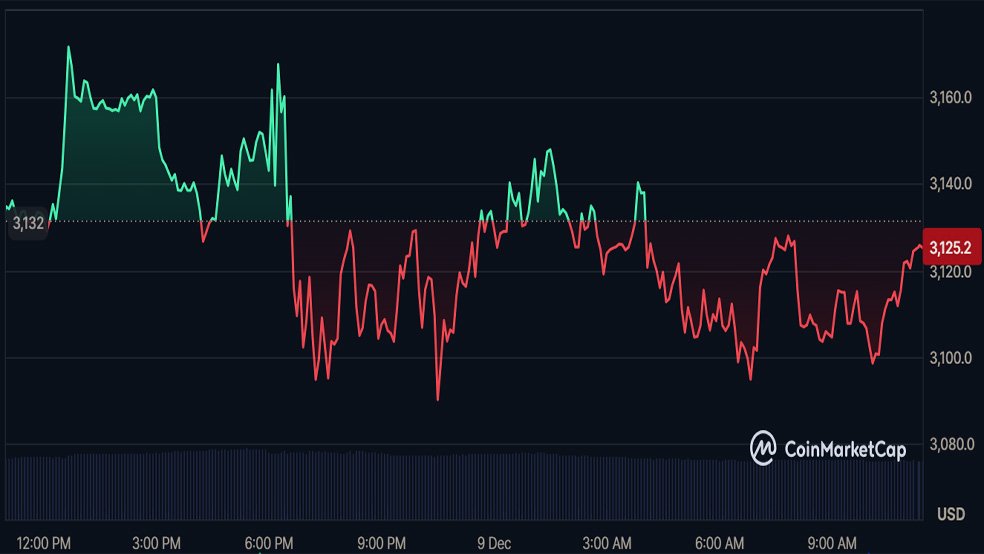Click the 9 Dec date marker
Screen dimensions: 984x554
point(494,543)
